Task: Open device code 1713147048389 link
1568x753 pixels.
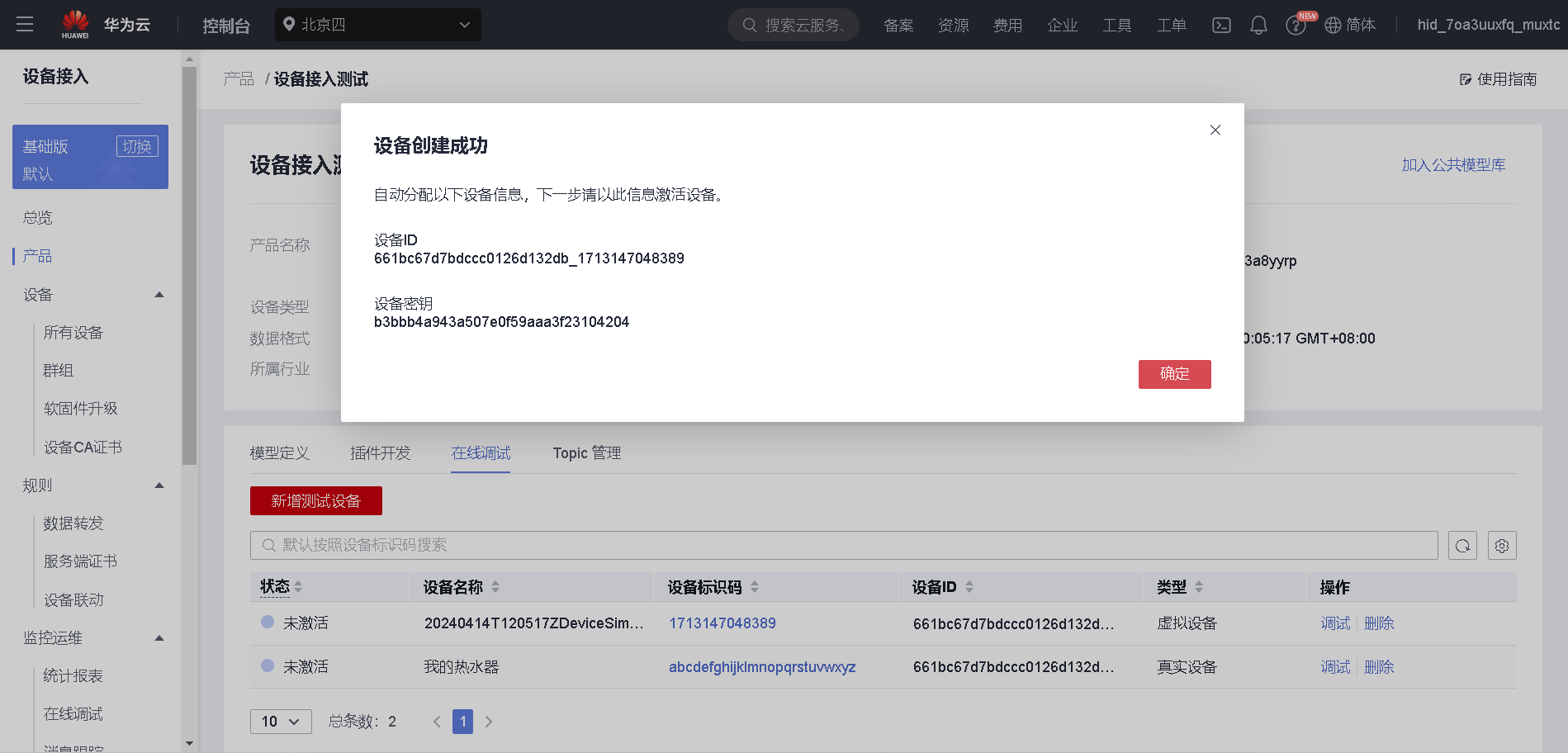Action: pos(722,623)
